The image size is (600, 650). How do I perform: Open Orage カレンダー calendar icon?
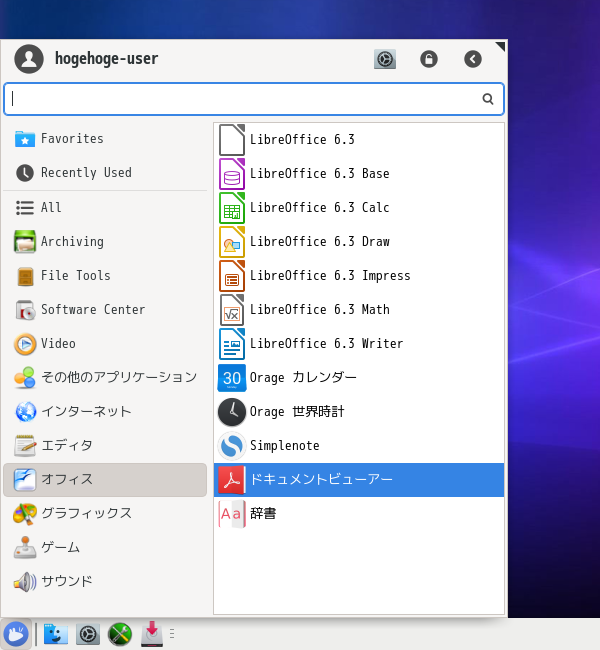click(x=232, y=378)
